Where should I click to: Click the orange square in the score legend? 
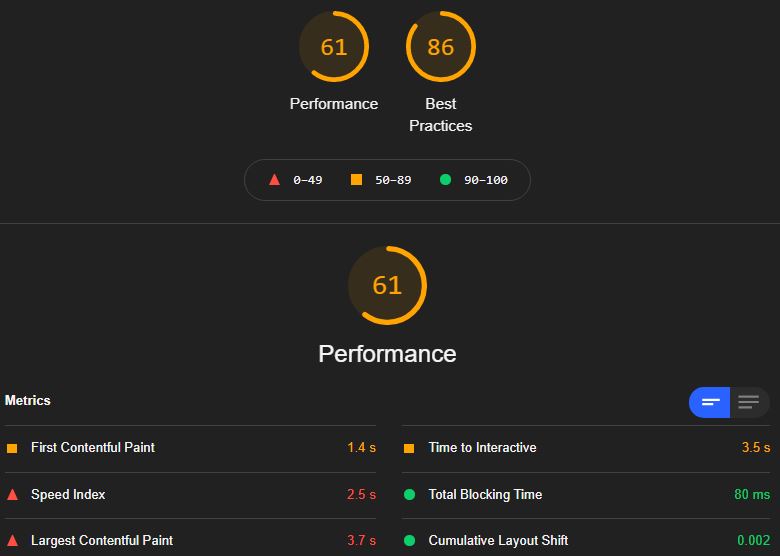coord(356,180)
